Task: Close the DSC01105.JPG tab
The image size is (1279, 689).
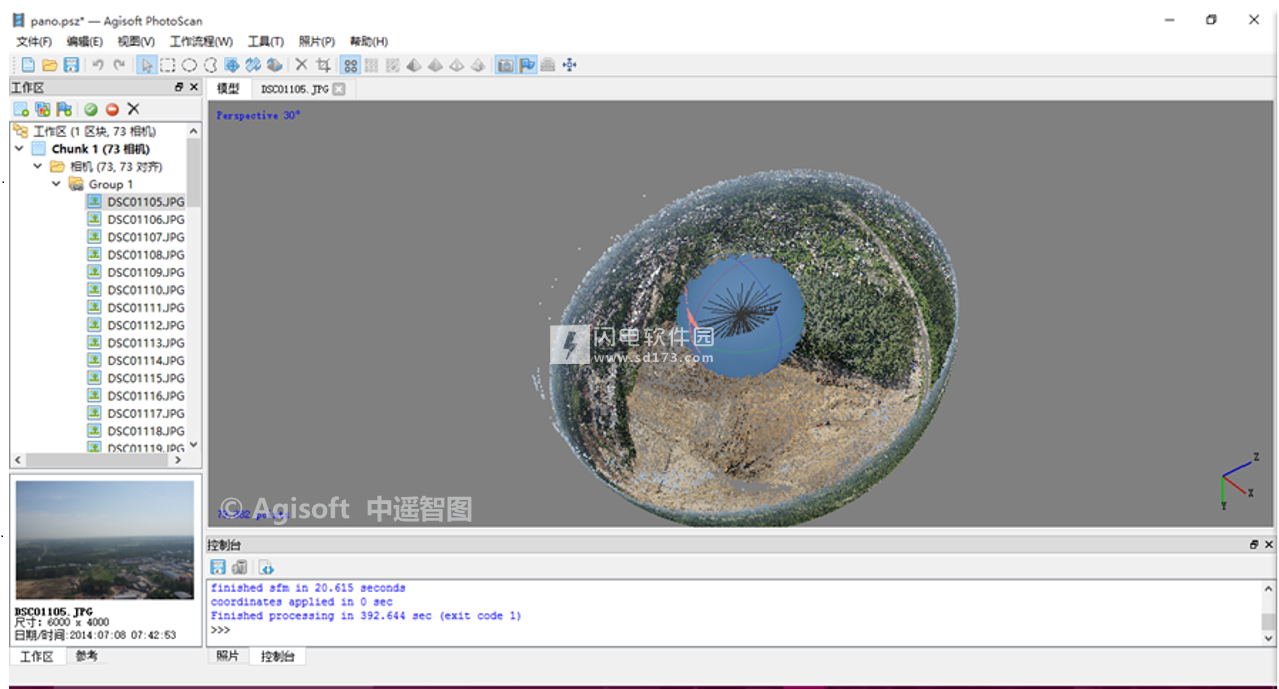Action: (339, 89)
